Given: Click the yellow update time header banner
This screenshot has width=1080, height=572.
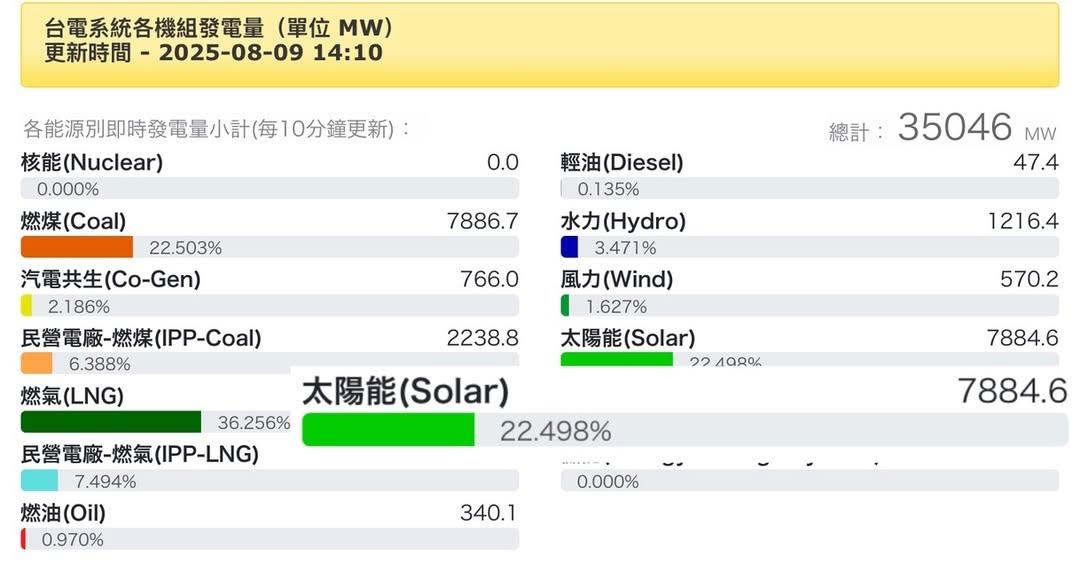Looking at the screenshot, I should [x=540, y=45].
